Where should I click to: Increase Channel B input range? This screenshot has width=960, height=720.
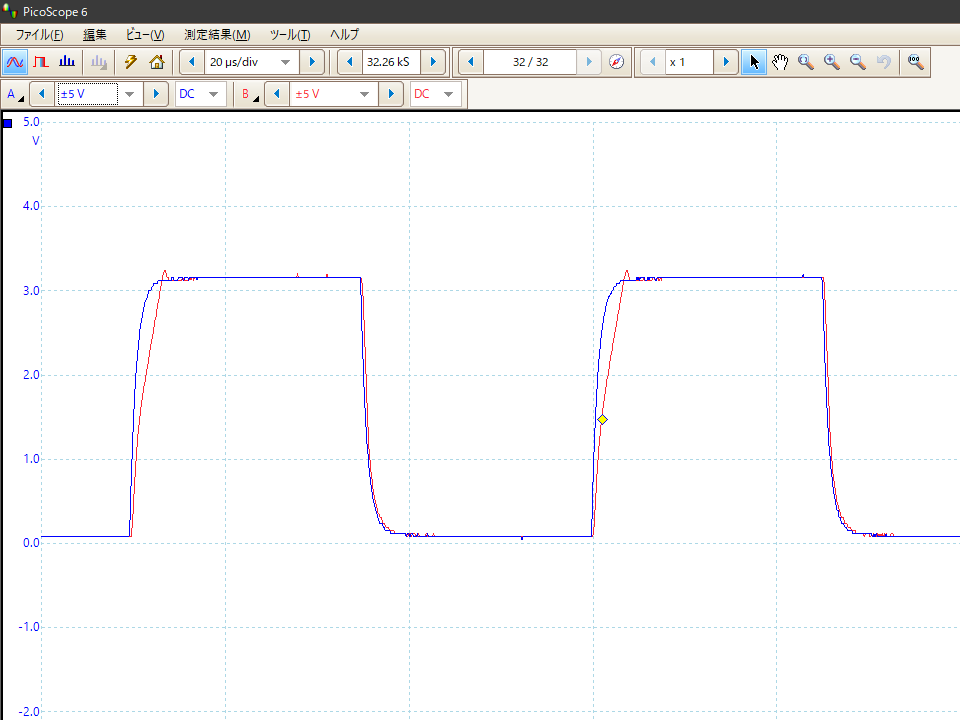[391, 94]
